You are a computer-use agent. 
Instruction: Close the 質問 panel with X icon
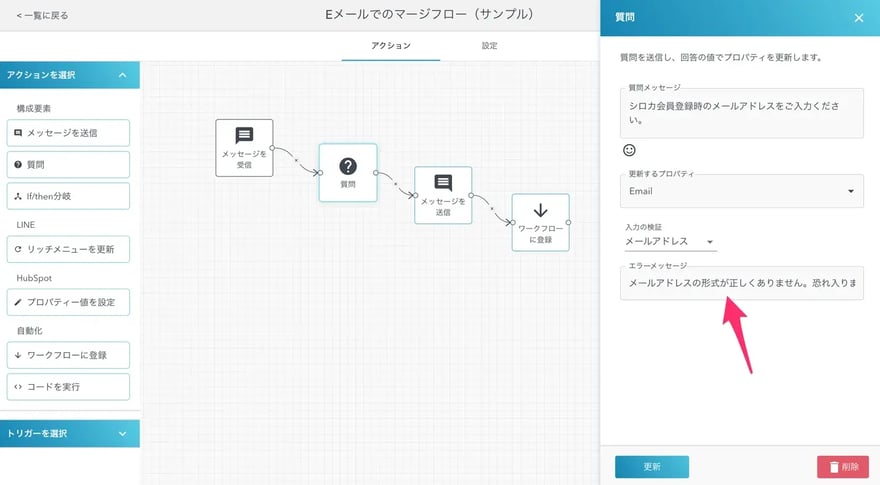(858, 17)
